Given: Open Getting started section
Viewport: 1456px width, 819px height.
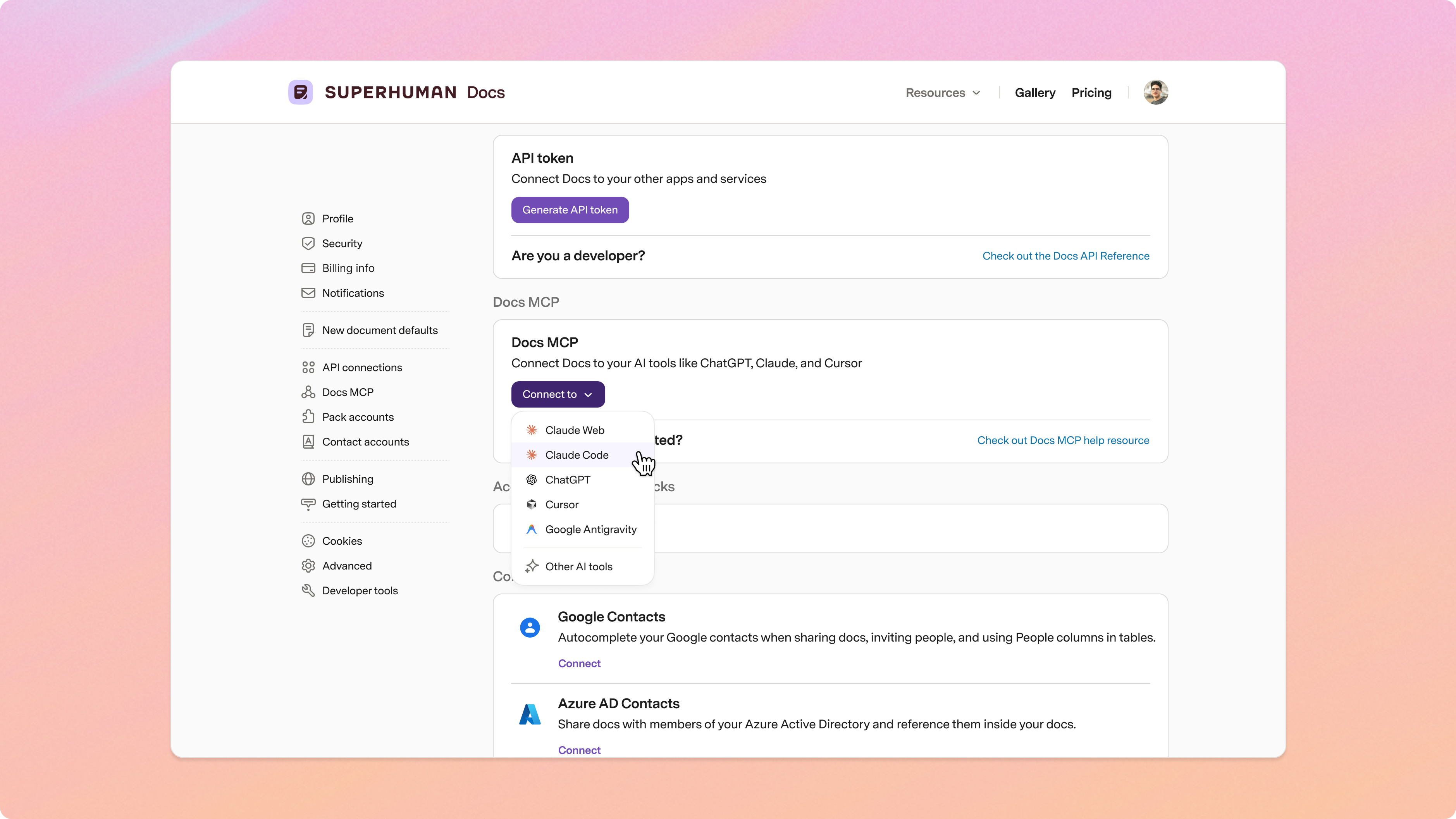Looking at the screenshot, I should [x=349, y=504].
